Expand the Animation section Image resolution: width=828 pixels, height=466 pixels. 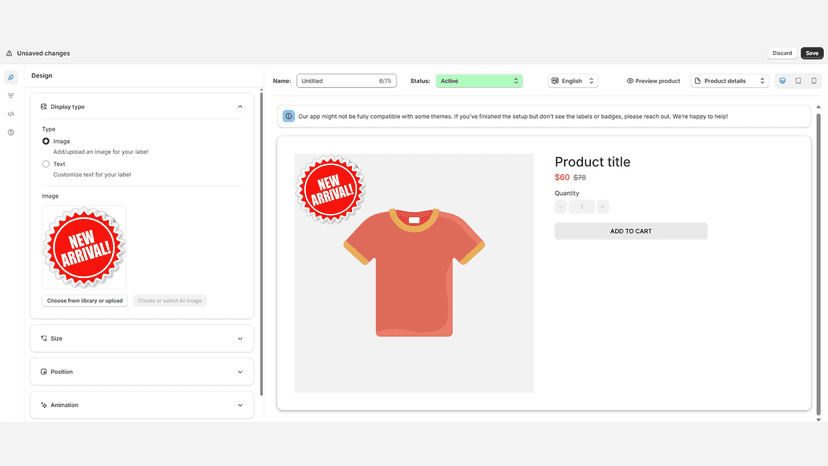point(240,405)
